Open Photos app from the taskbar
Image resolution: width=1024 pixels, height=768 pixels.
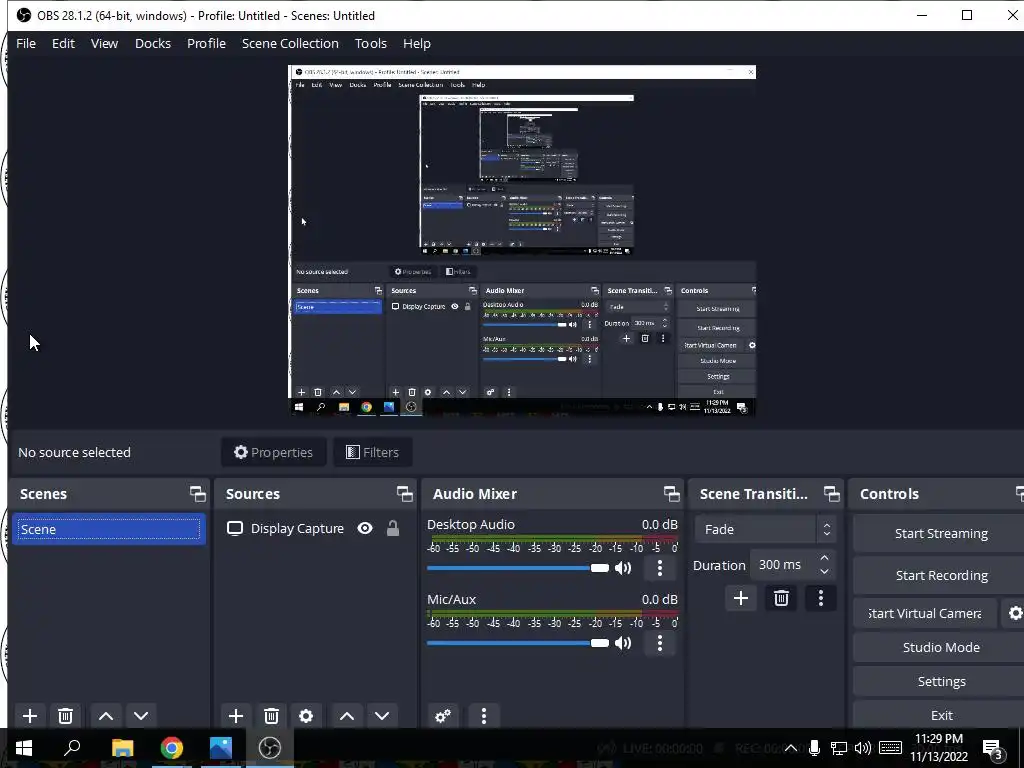click(221, 748)
